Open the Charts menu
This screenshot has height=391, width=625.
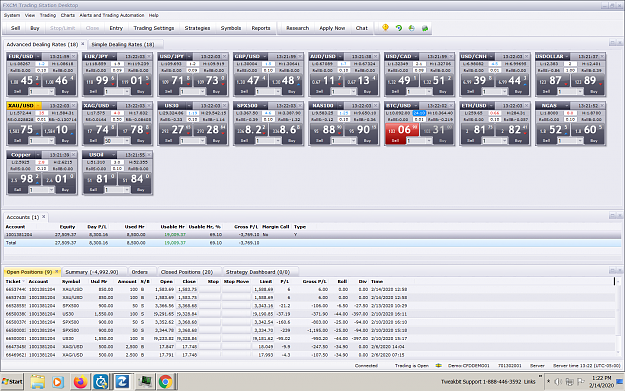[68, 15]
